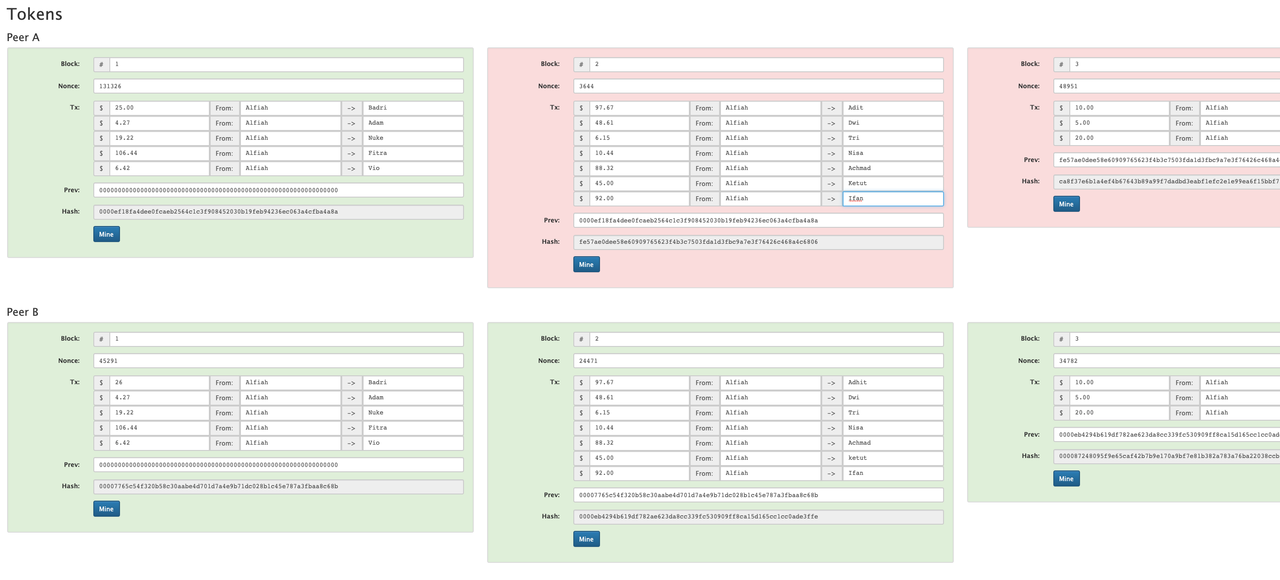Select the nonce field showing 45291
The height and width of the screenshot is (580, 1280).
pyautogui.click(x=279, y=361)
